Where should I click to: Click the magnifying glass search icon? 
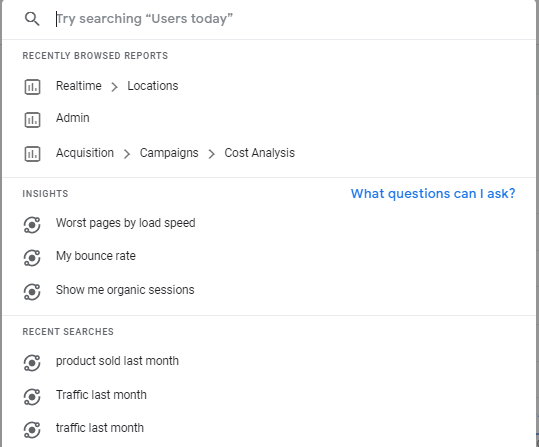tap(32, 19)
